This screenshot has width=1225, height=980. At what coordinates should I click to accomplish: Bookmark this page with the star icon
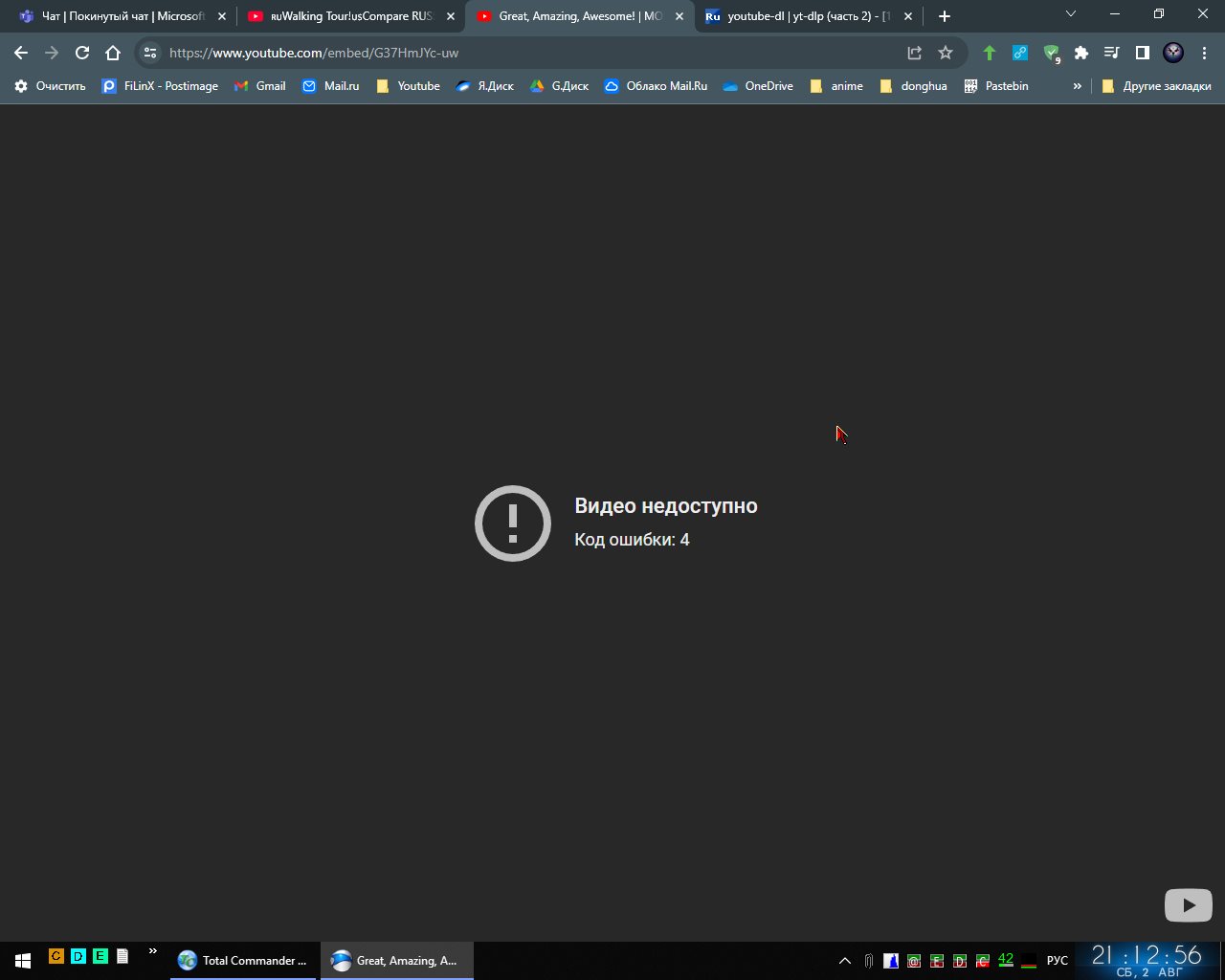click(946, 54)
